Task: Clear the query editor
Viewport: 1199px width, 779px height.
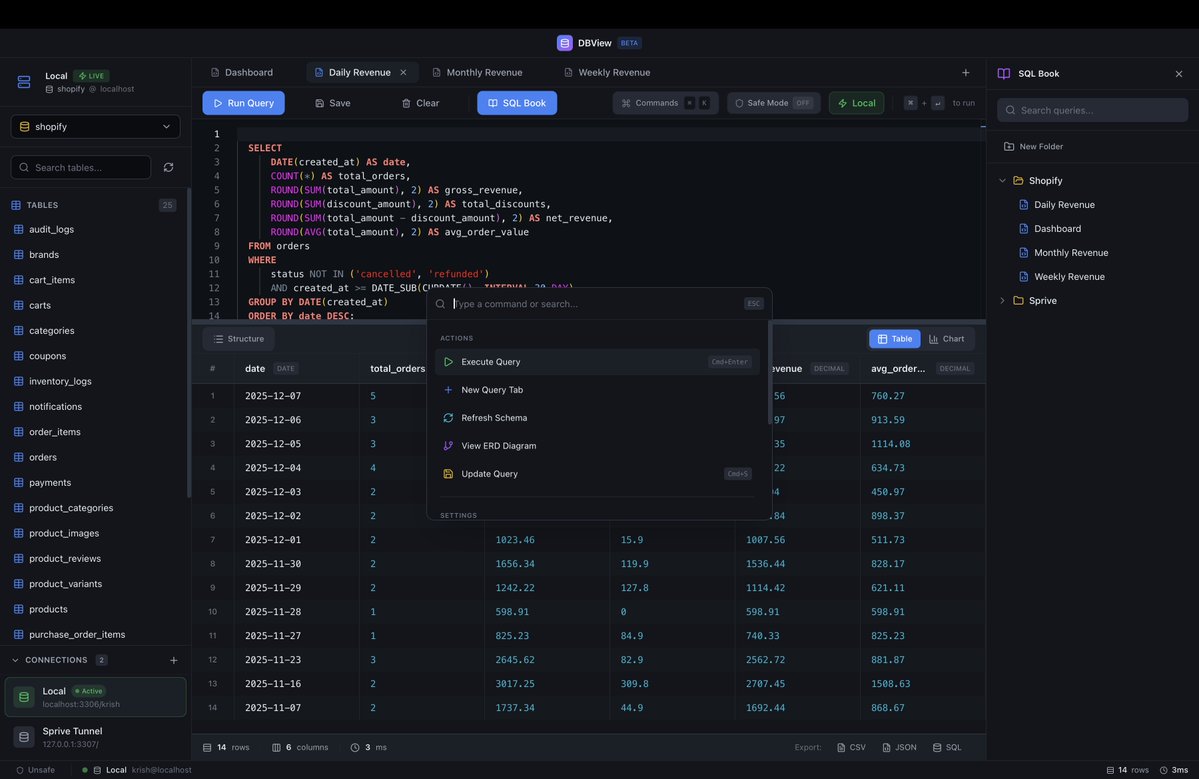Action: coord(420,103)
